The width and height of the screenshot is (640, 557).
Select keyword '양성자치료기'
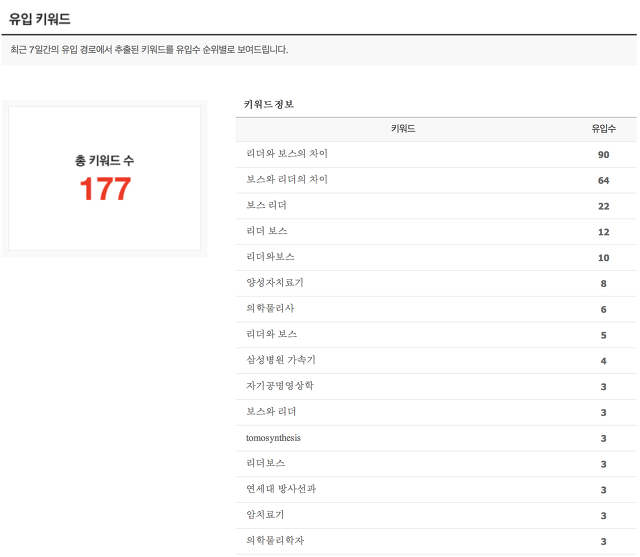[x=275, y=282]
